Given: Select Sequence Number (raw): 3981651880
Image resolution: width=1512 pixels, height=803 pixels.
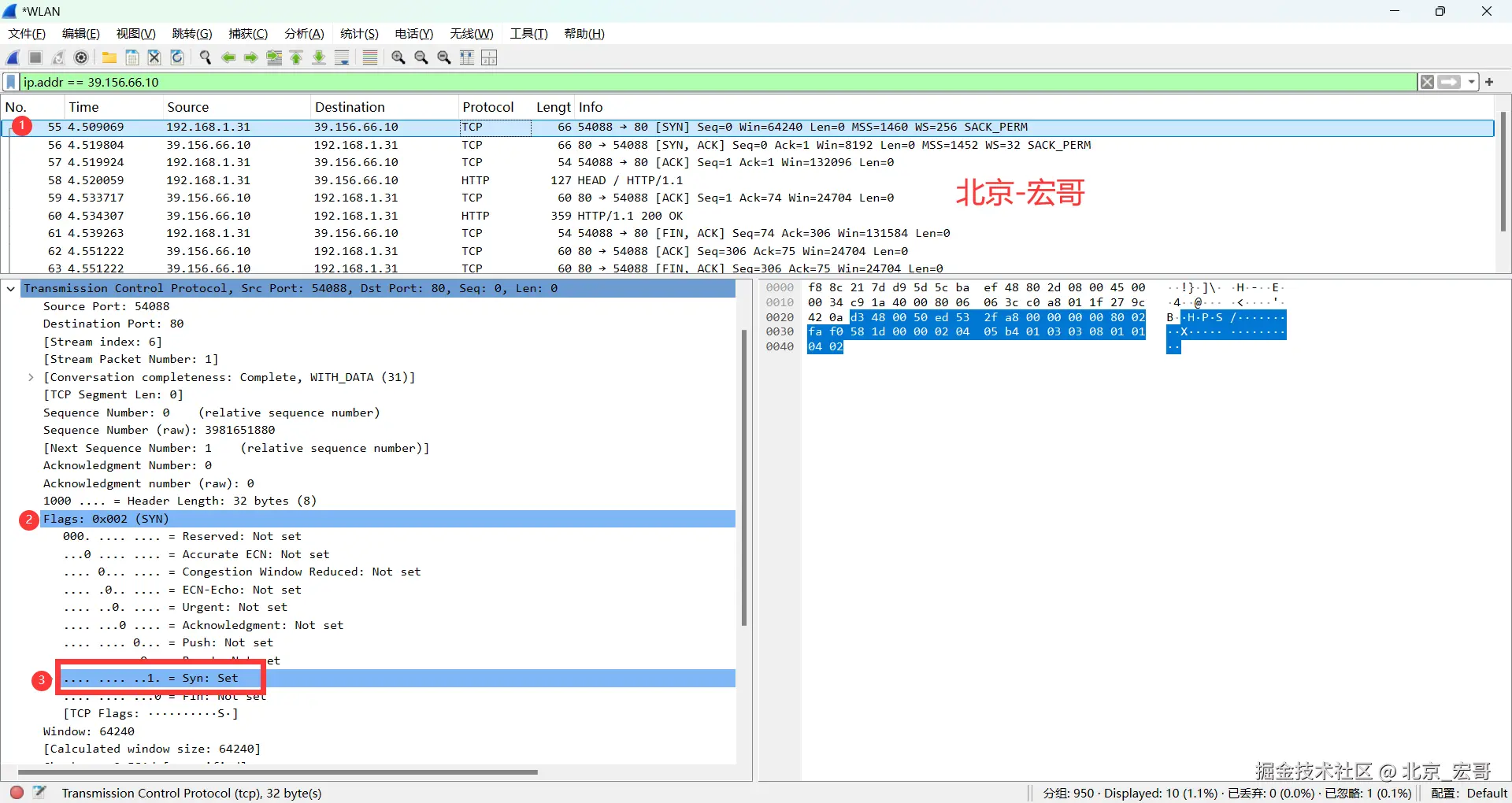Looking at the screenshot, I should coord(159,431).
